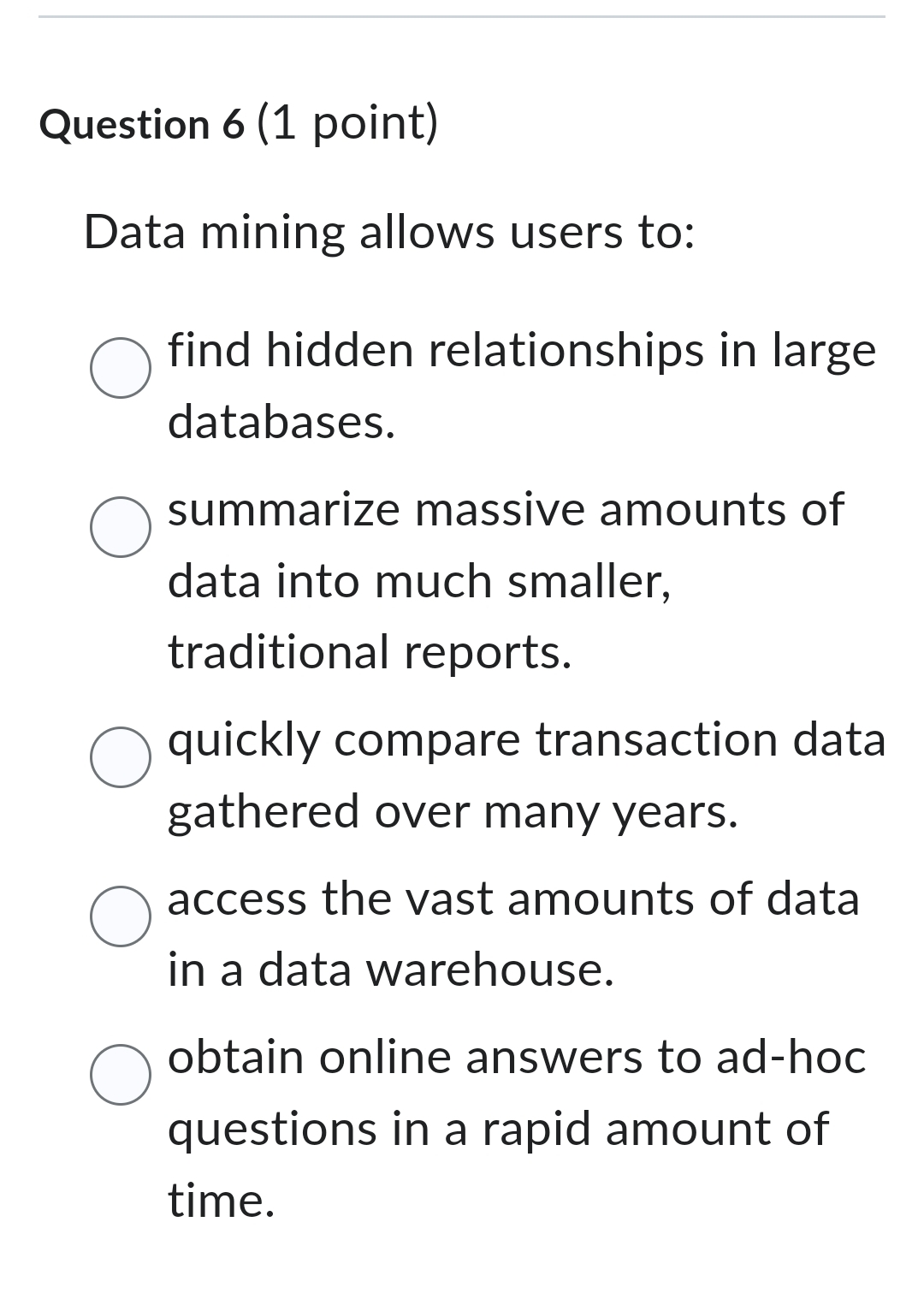The height and width of the screenshot is (1305, 924).
Task: Click the text 'gathered over many years.'
Action: pyautogui.click(x=453, y=813)
